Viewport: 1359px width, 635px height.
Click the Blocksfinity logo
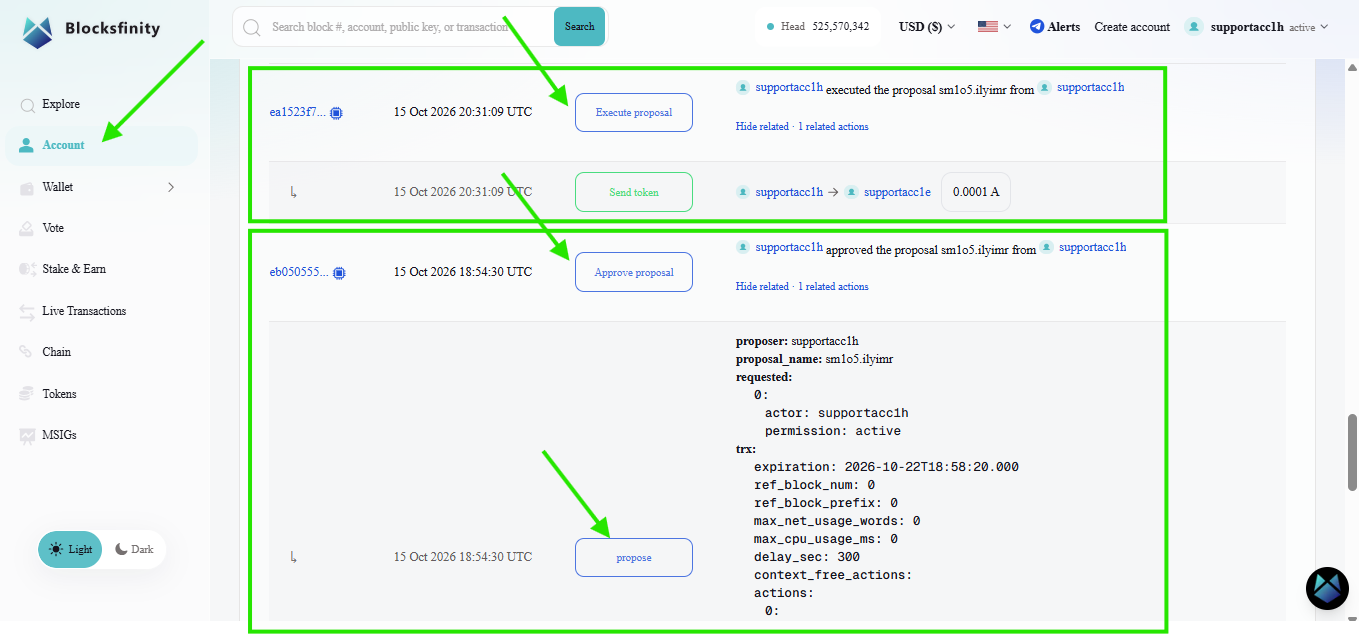pos(92,31)
